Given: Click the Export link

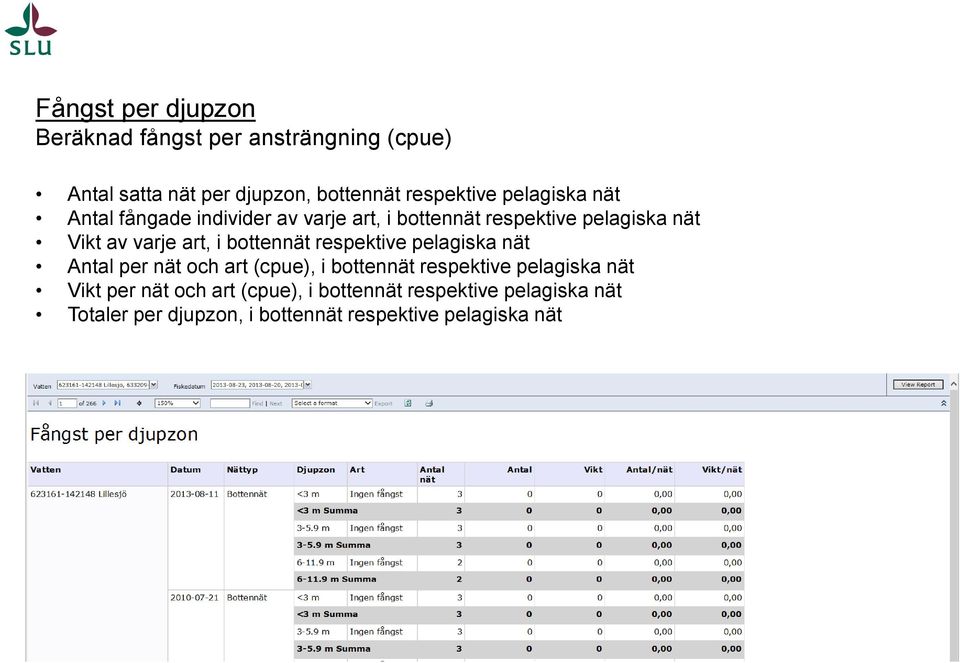Looking at the screenshot, I should click(x=383, y=403).
